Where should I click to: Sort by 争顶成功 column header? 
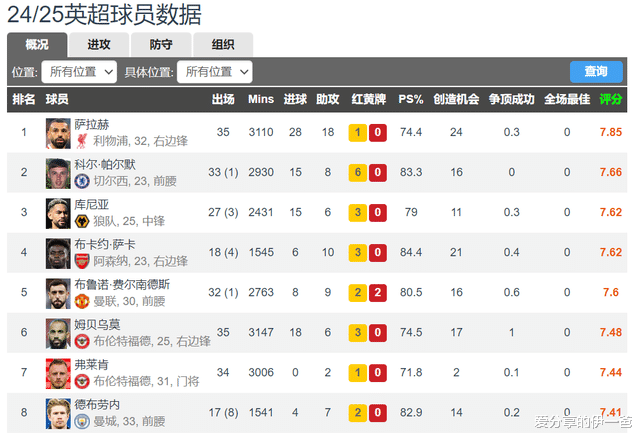(x=511, y=99)
